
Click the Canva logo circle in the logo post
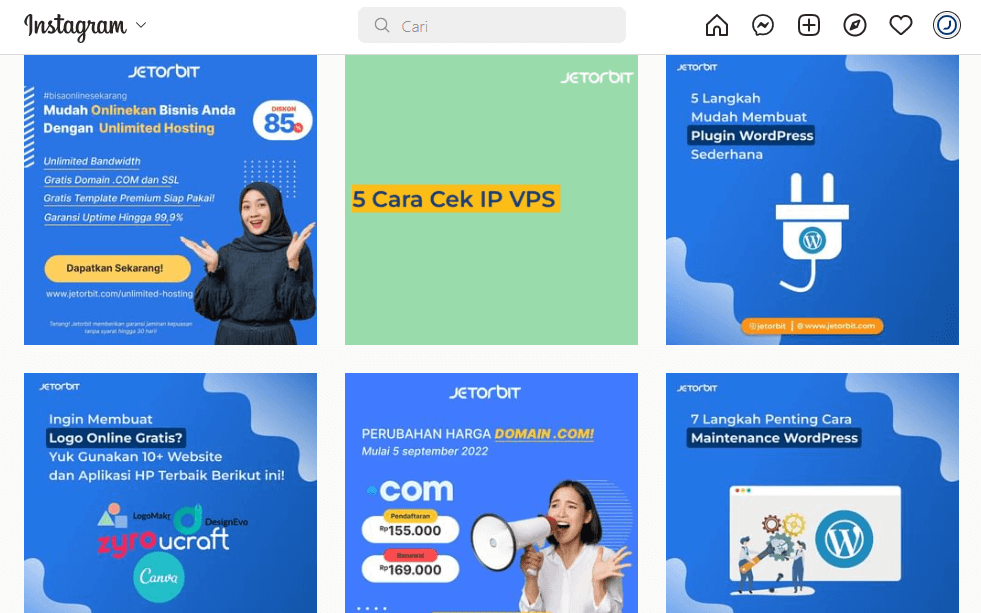[159, 577]
